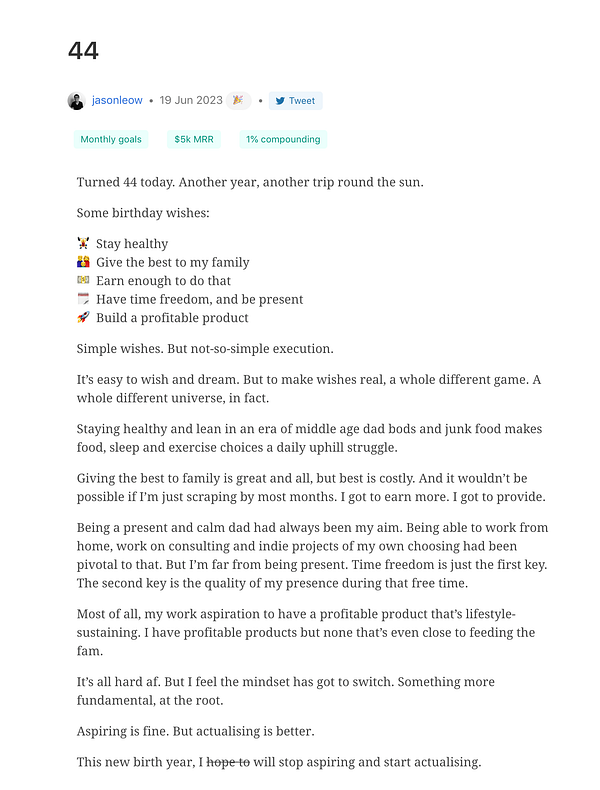This screenshot has width=600, height=790.
Task: Click 'Build a profitable product' list item
Action: click(x=172, y=318)
